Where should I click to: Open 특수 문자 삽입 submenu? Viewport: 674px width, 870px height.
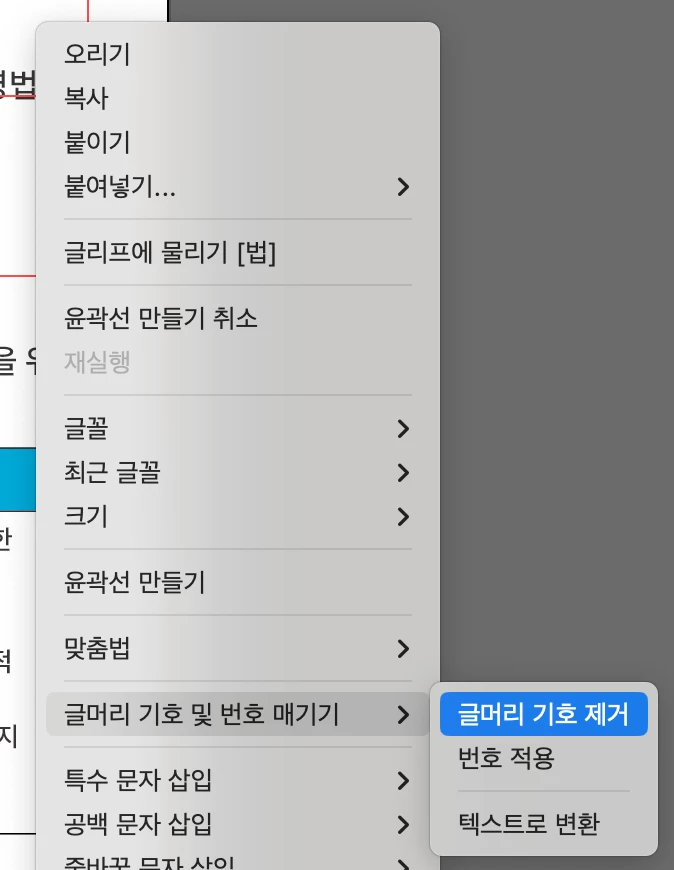(x=237, y=780)
